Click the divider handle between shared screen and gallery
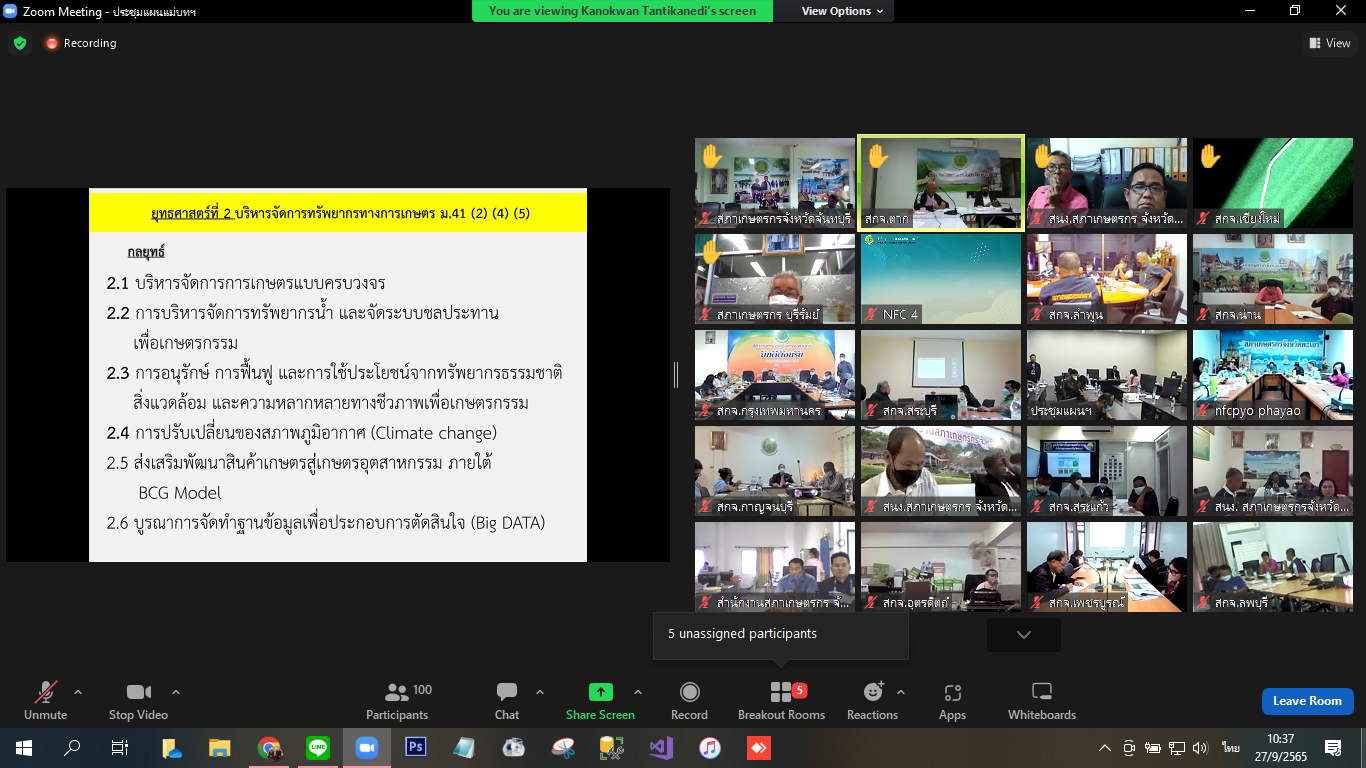Screen dimensions: 1366x768 click(676, 375)
